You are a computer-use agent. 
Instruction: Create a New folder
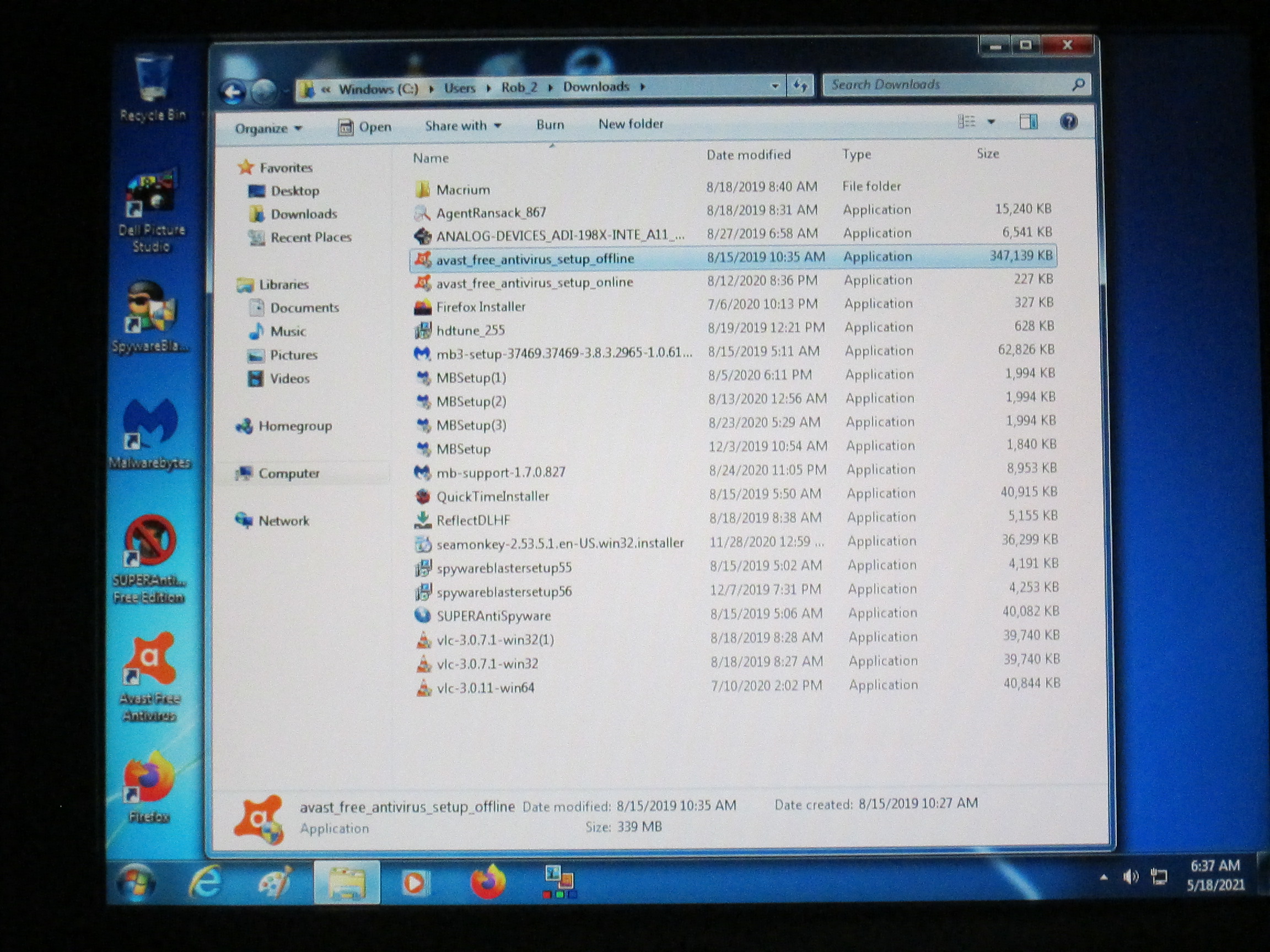point(631,124)
